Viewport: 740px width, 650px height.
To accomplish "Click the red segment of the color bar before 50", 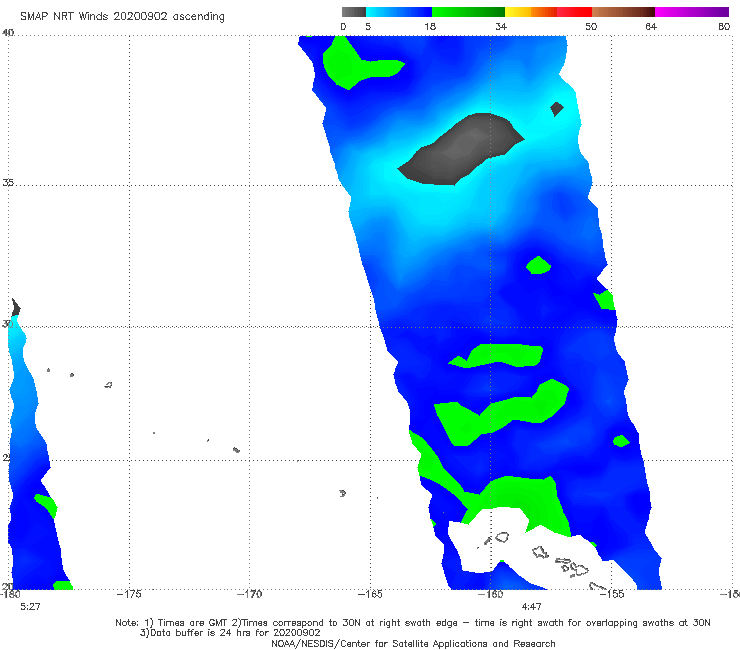I will tap(574, 12).
